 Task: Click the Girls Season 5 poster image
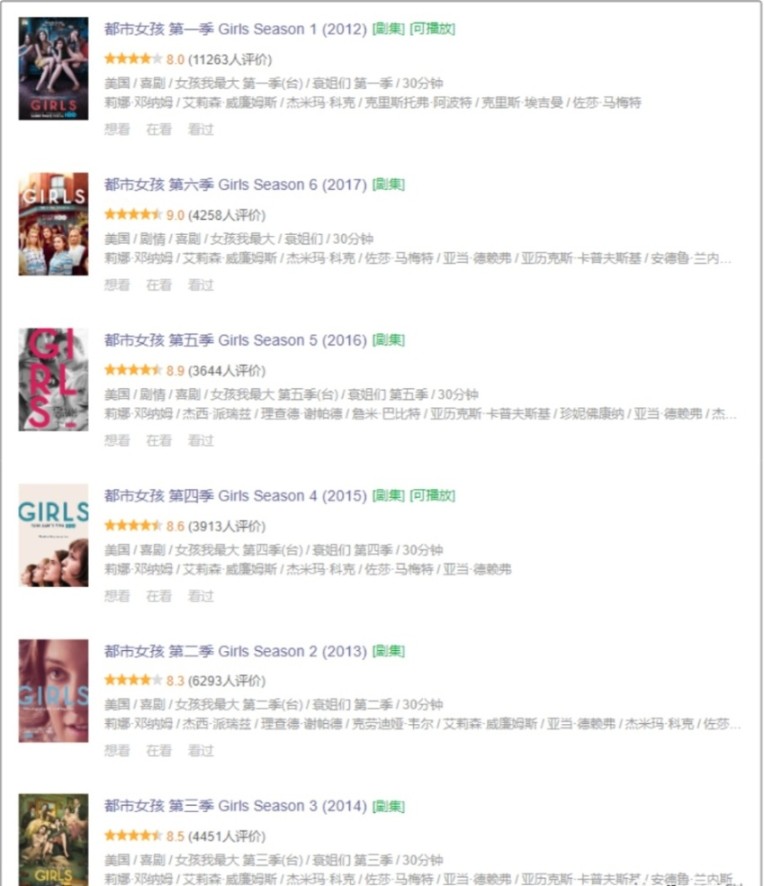[54, 380]
